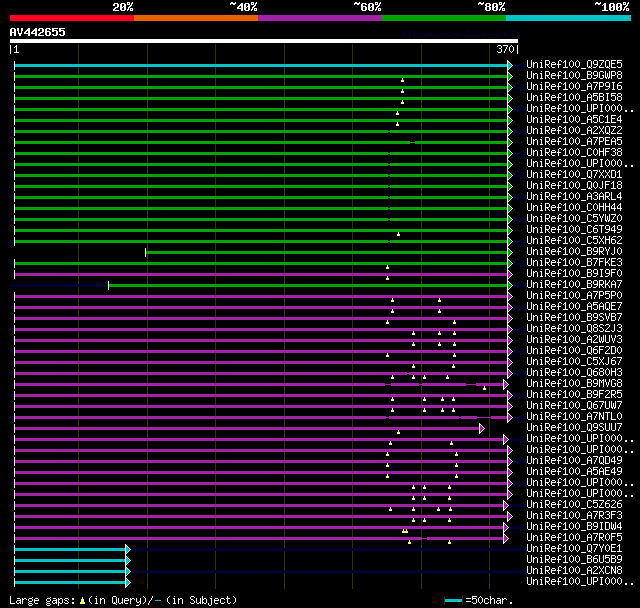
Task: Click the Large gaps legend text
Action: (x=42, y=600)
